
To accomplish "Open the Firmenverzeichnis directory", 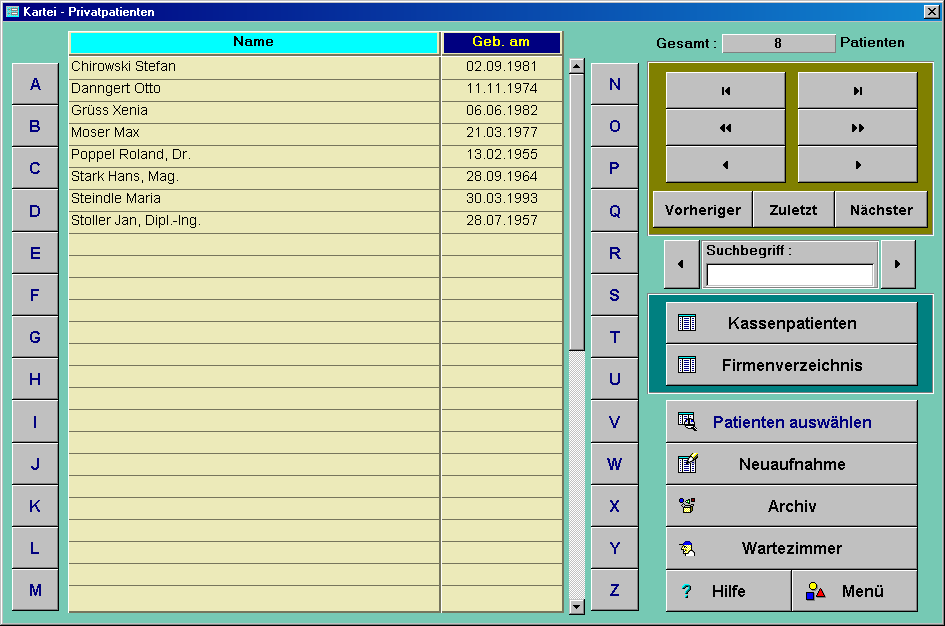I will (791, 365).
